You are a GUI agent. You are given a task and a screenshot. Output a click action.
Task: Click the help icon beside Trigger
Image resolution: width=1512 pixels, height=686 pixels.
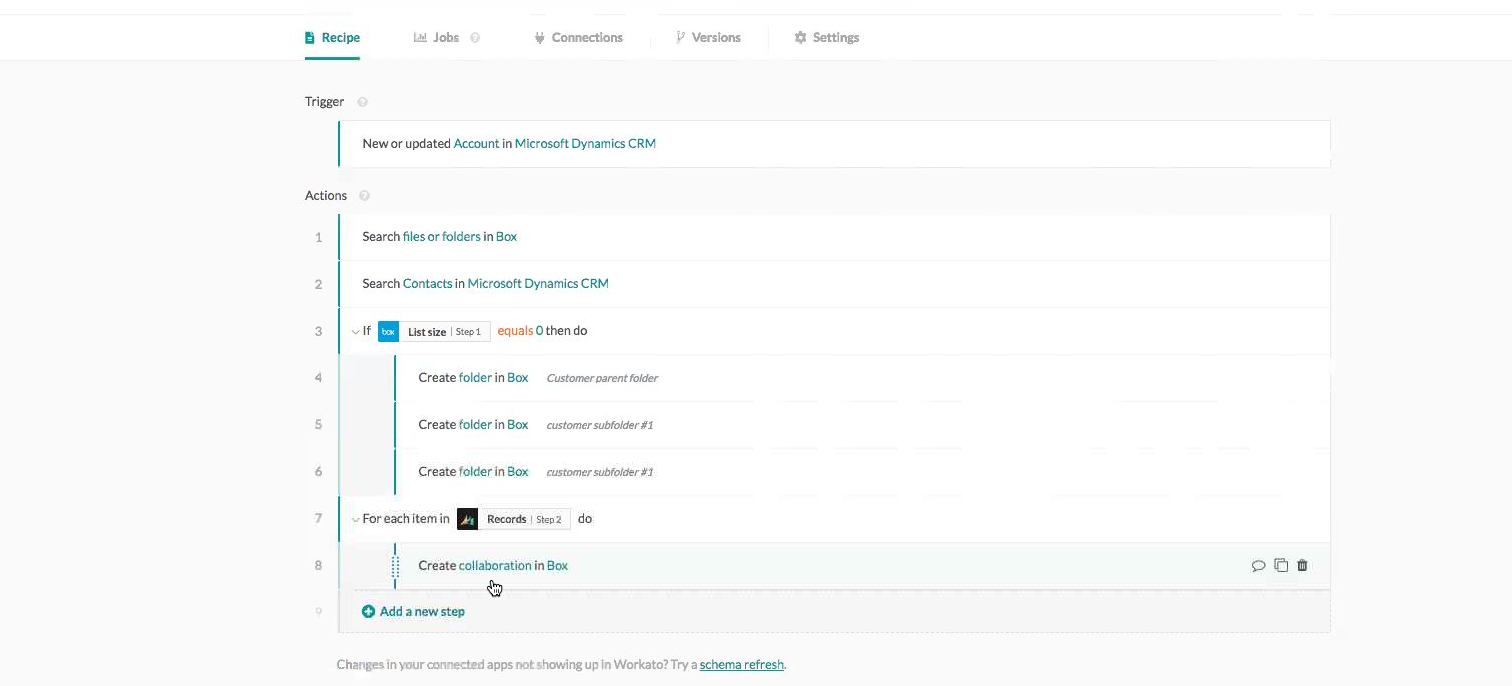coord(362,102)
